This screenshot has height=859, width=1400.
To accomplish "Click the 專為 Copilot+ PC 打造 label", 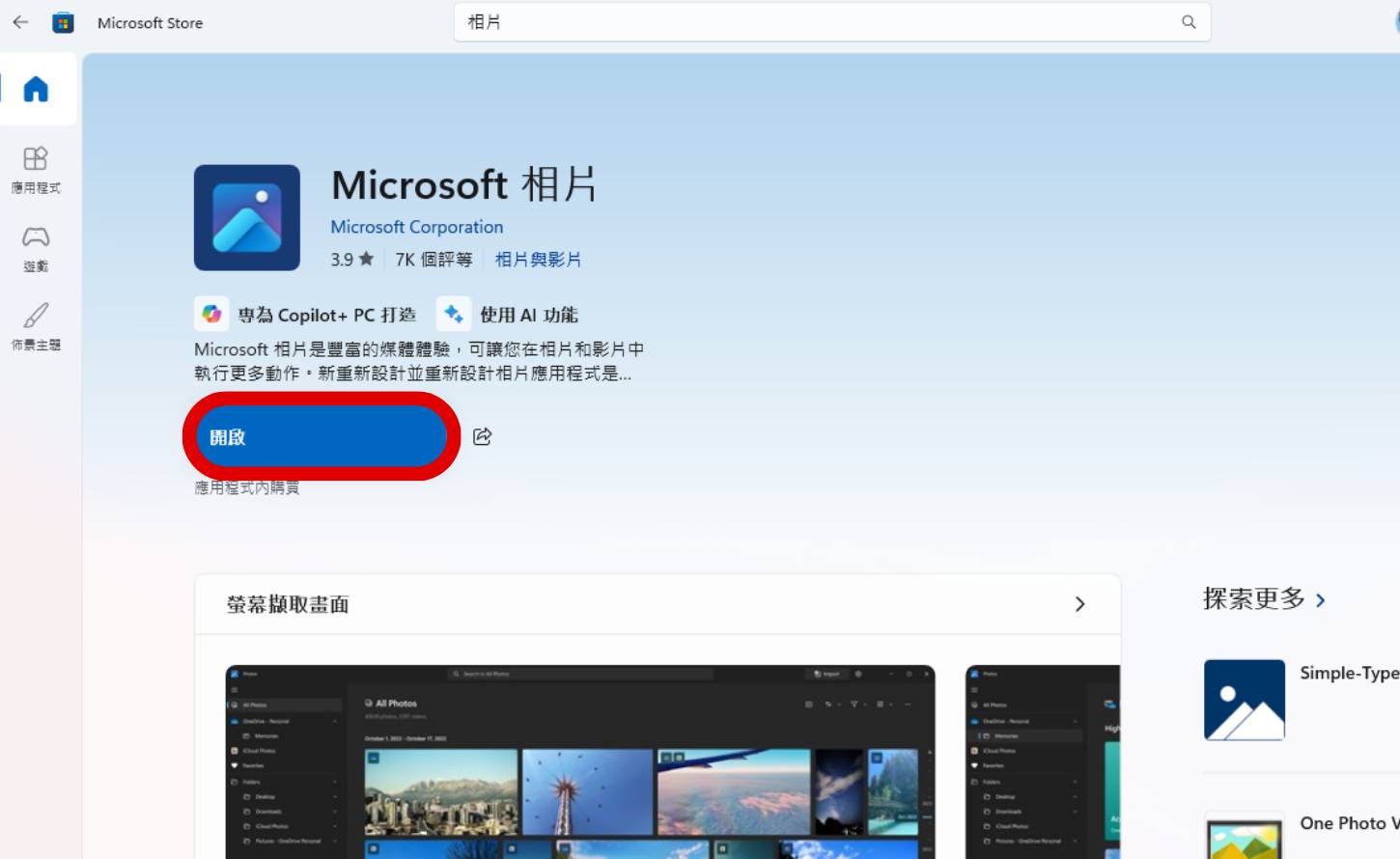I will 326,315.
